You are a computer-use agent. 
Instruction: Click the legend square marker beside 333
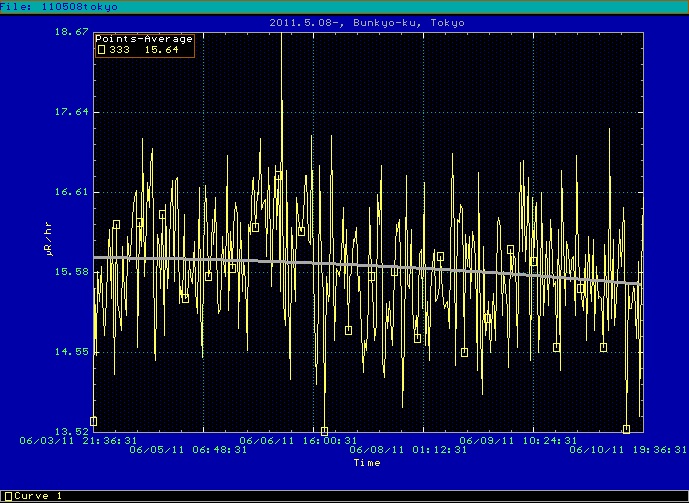pos(101,49)
